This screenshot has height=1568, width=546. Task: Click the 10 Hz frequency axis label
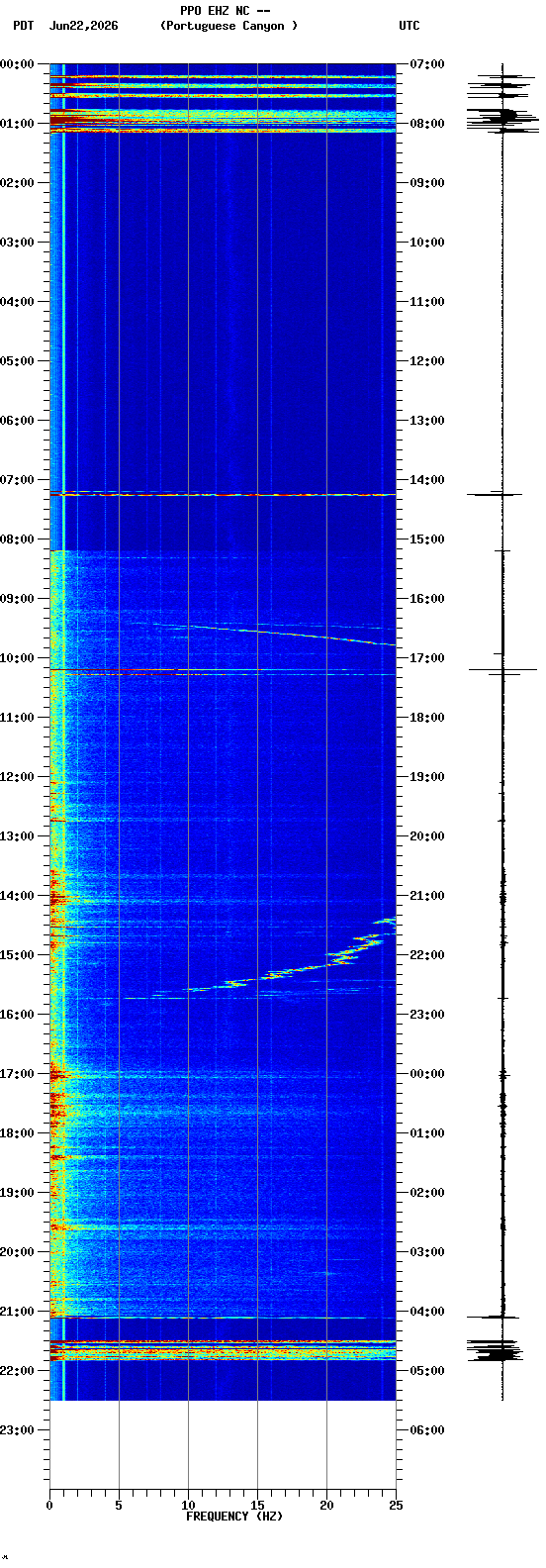[188, 1506]
